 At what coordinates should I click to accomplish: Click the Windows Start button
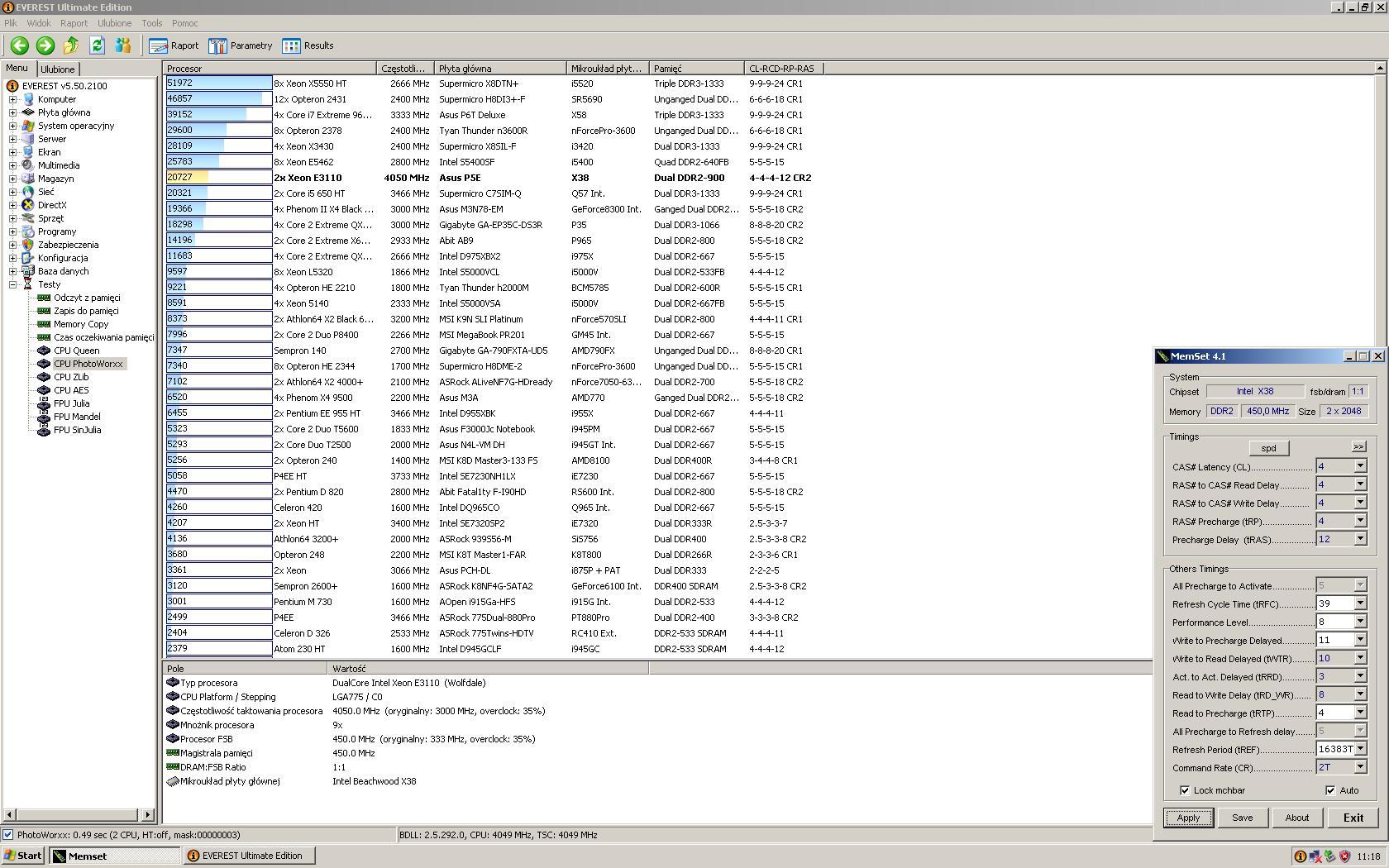(23, 856)
